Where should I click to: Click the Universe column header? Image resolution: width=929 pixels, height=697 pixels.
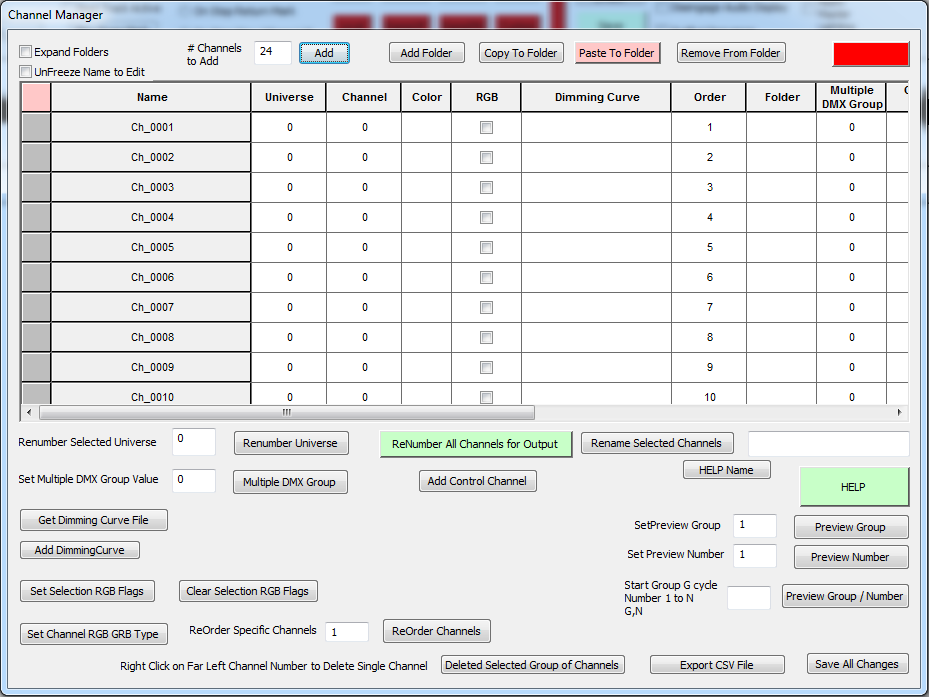point(289,97)
